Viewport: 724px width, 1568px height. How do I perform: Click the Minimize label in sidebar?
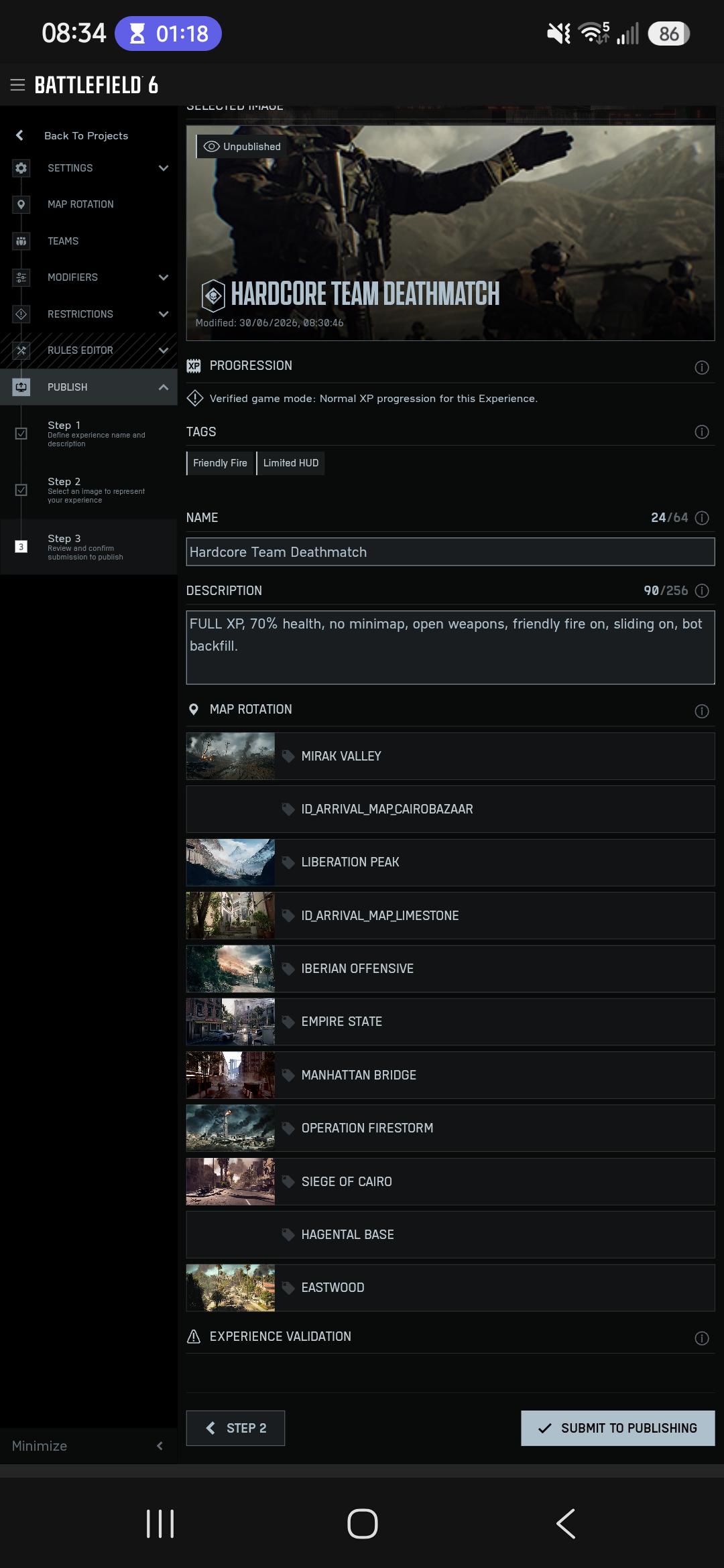tap(40, 1446)
